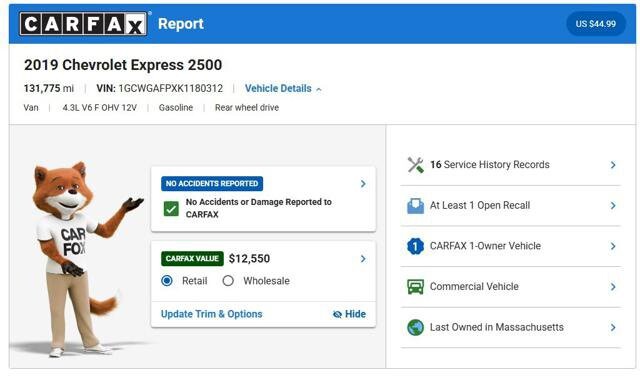Screen dimensions: 640x380
Task: Click the VIN number 1GCWGAFPXK1180312
Action: coord(171,89)
